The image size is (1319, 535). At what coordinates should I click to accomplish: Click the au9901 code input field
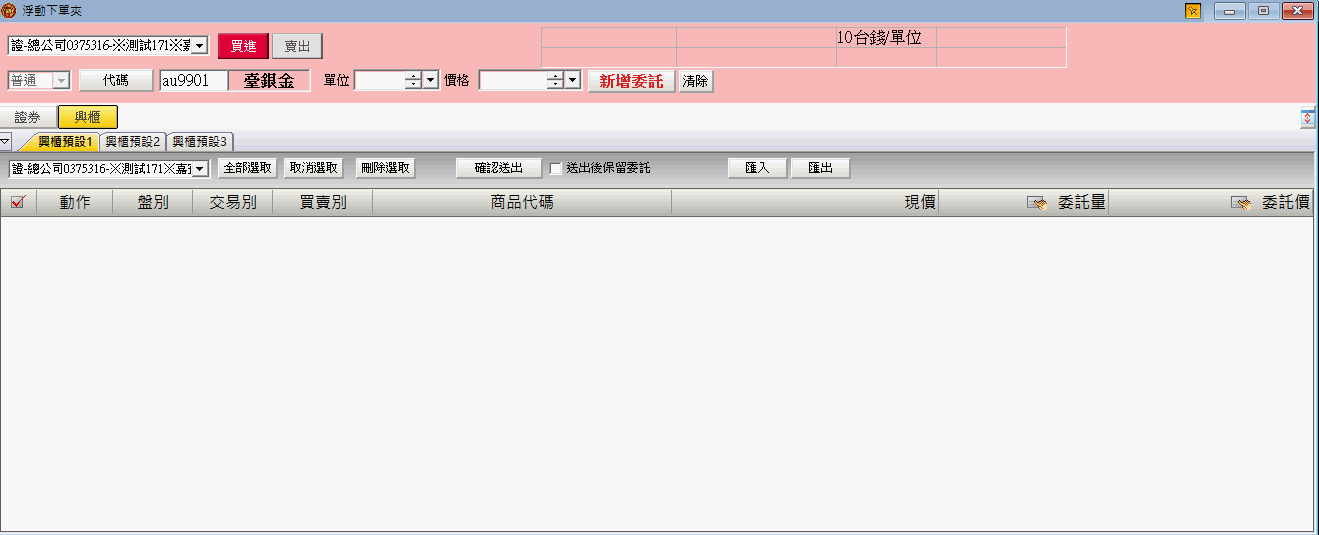point(193,81)
